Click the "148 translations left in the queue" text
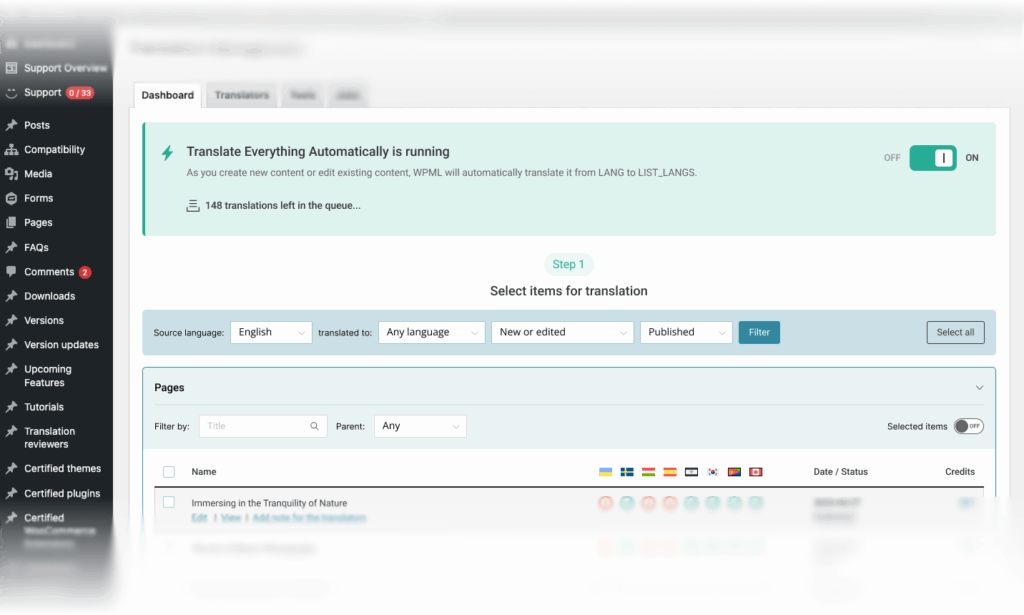This screenshot has width=1024, height=615. tap(283, 206)
